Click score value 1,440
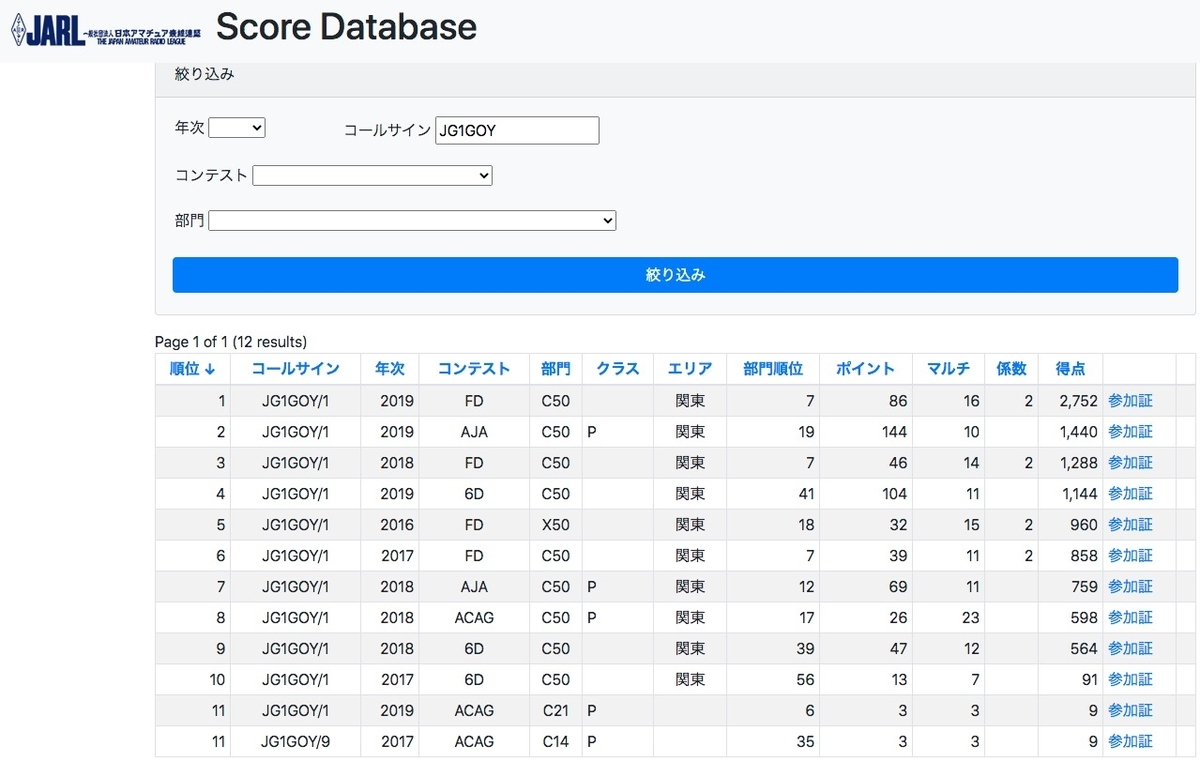1200x762 pixels. 1078,432
